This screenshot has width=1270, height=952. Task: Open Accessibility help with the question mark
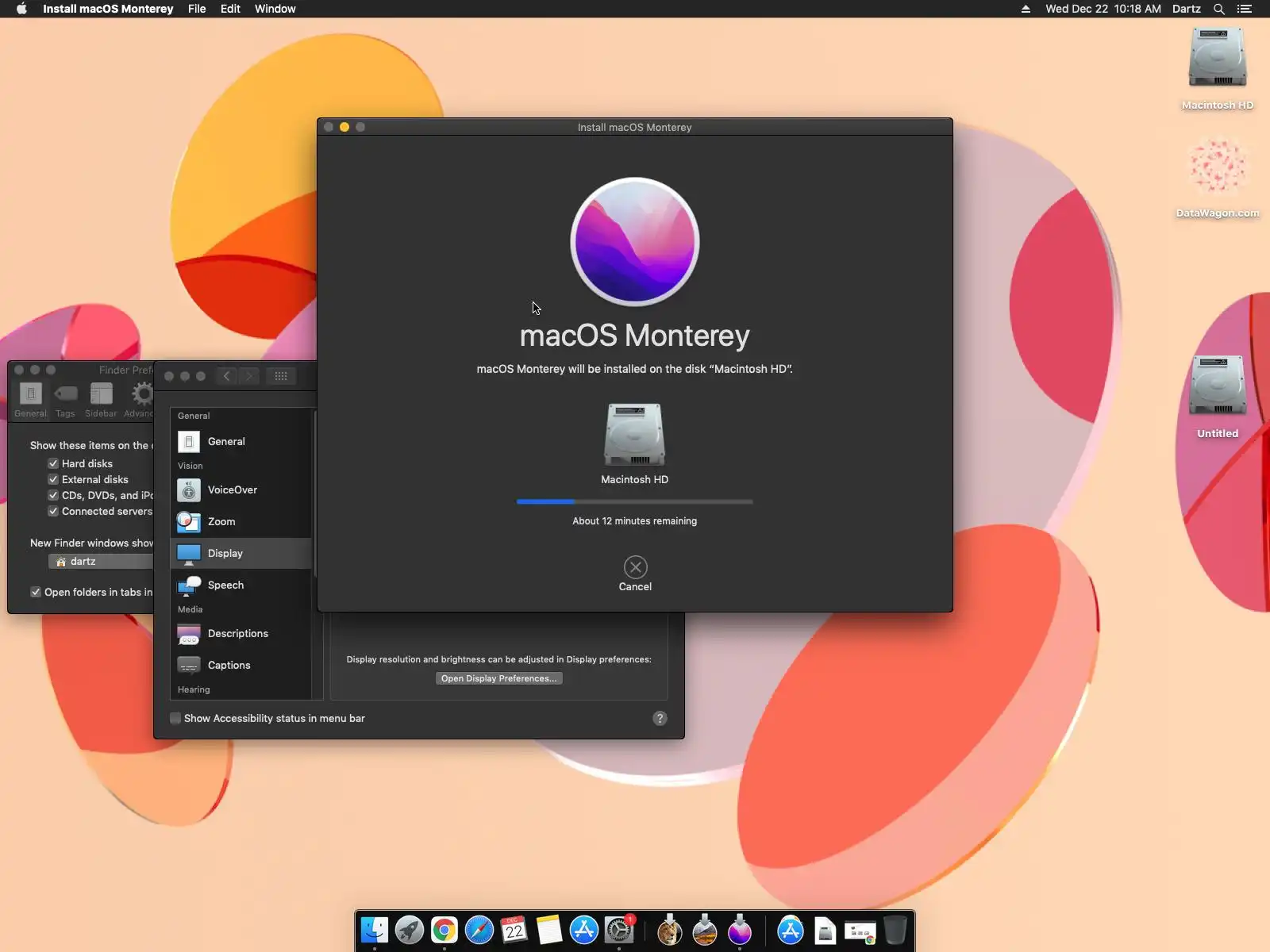[x=660, y=718]
